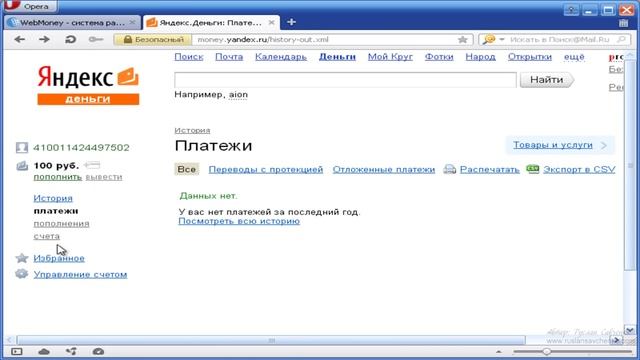Open the Избранное link
Screen dimensions: 640x360
(x=59, y=258)
